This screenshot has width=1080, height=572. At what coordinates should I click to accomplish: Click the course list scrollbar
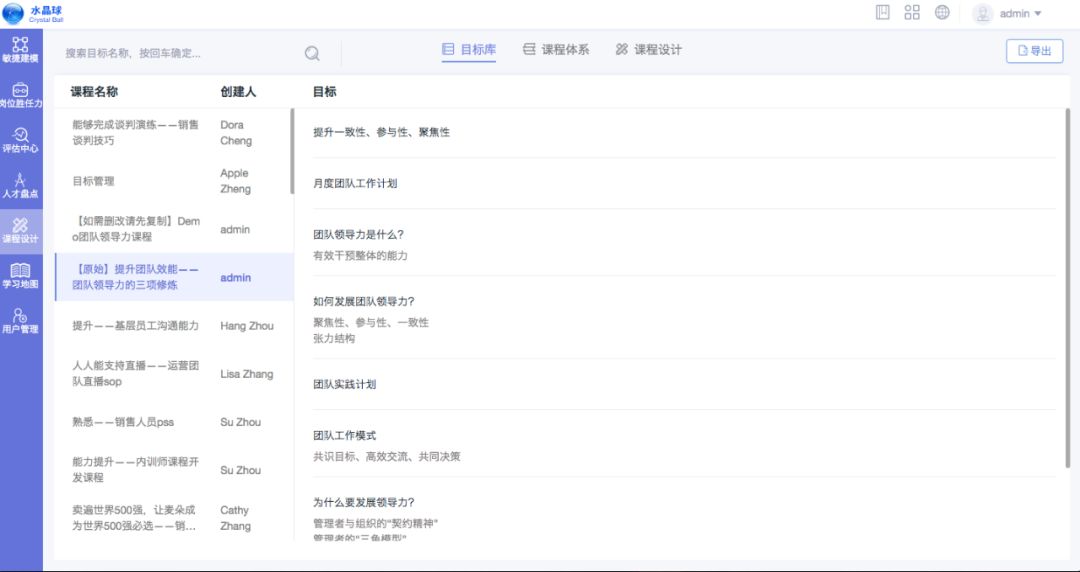click(292, 150)
